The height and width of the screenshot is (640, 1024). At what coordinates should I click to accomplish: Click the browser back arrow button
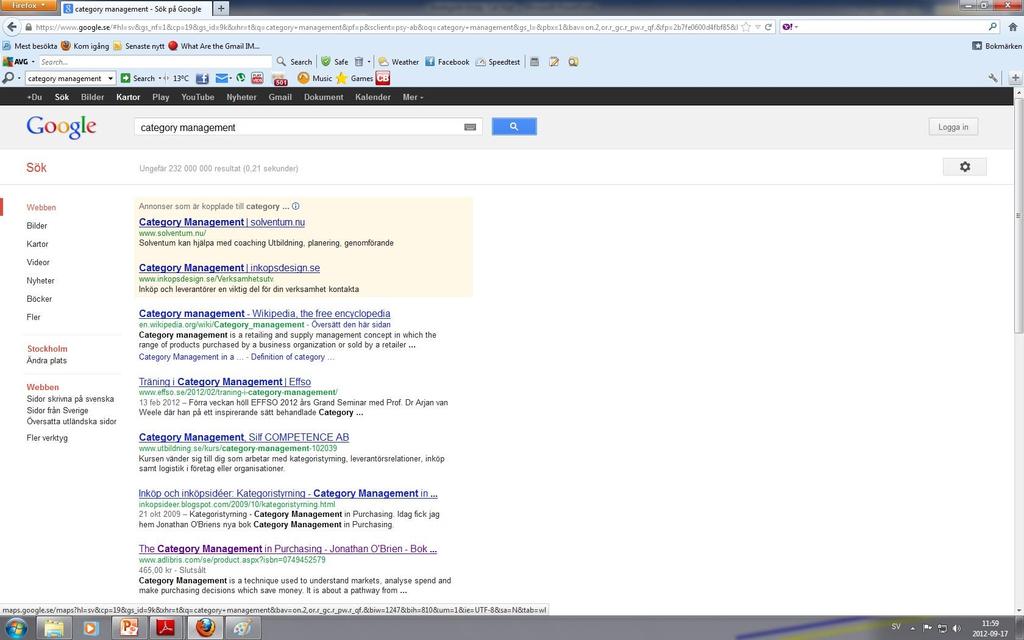12,27
